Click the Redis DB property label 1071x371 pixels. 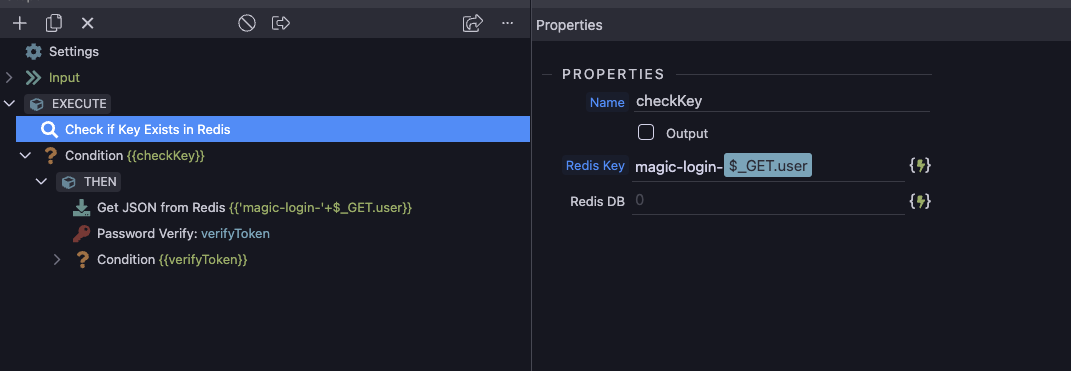[598, 202]
